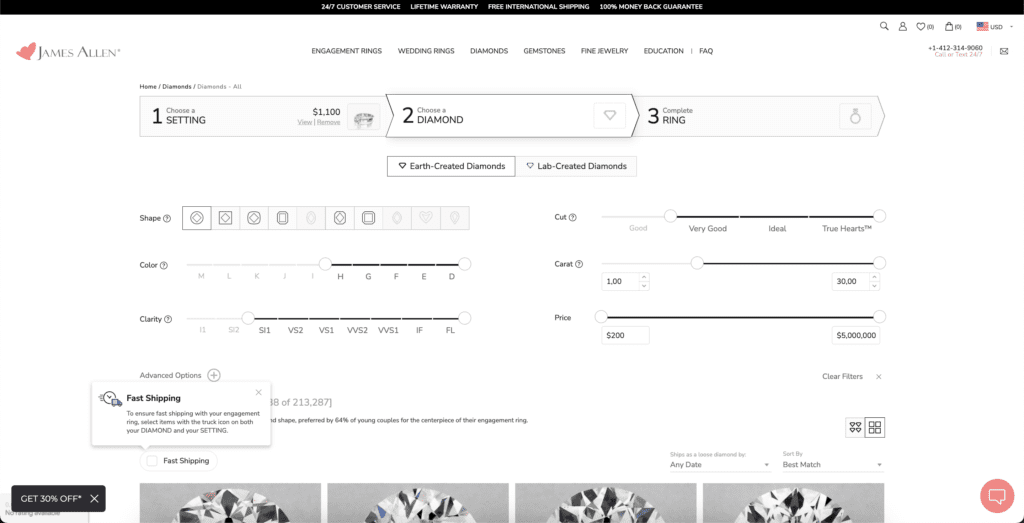Select the Radiant diamond shape
1024x523 pixels.
pyautogui.click(x=340, y=218)
